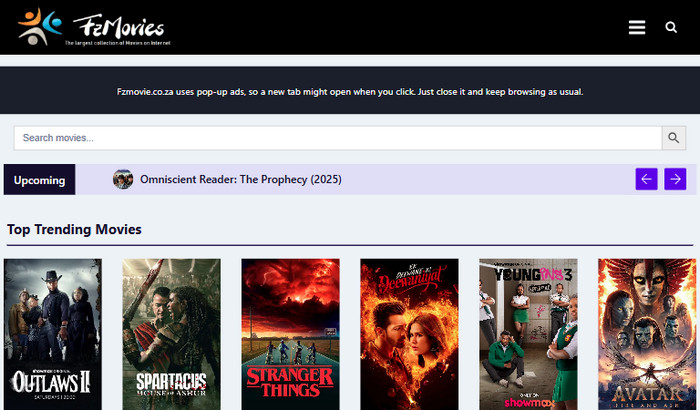The image size is (700, 410).
Task: Click the Upcoming label
Action: coord(39,180)
